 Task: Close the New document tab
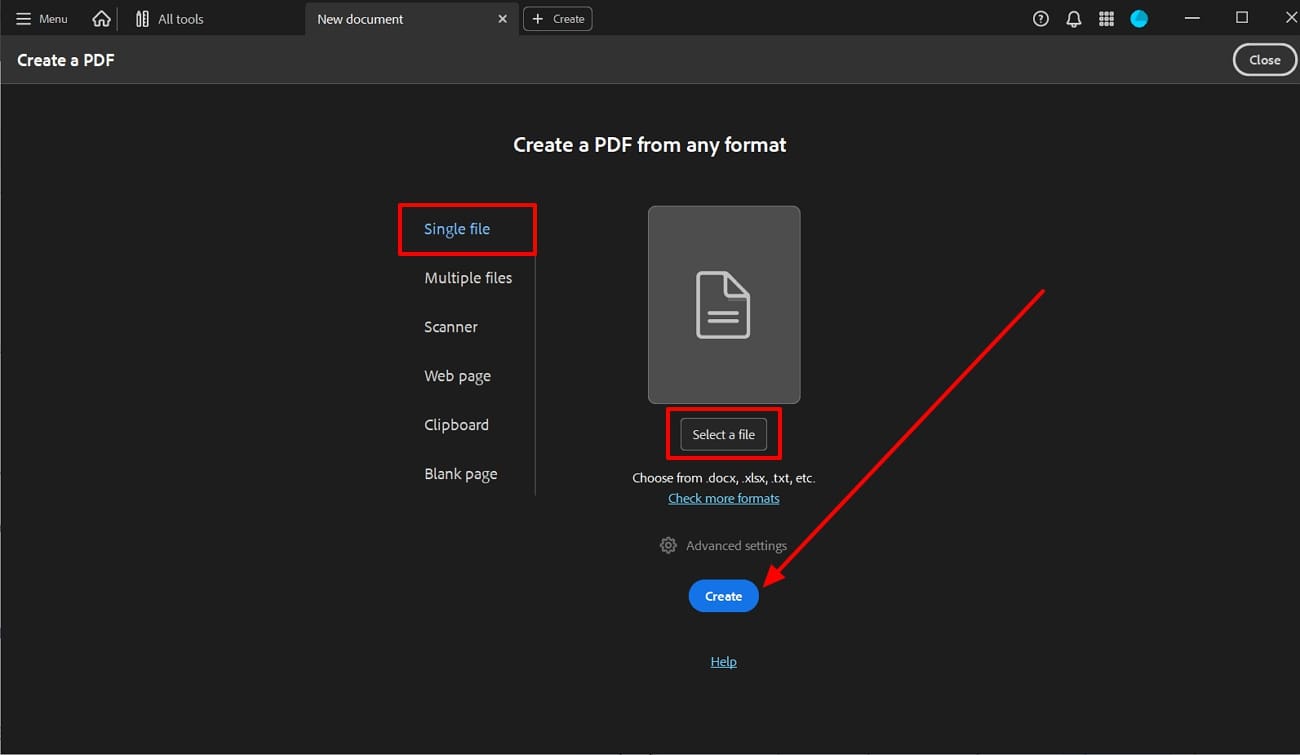(503, 19)
